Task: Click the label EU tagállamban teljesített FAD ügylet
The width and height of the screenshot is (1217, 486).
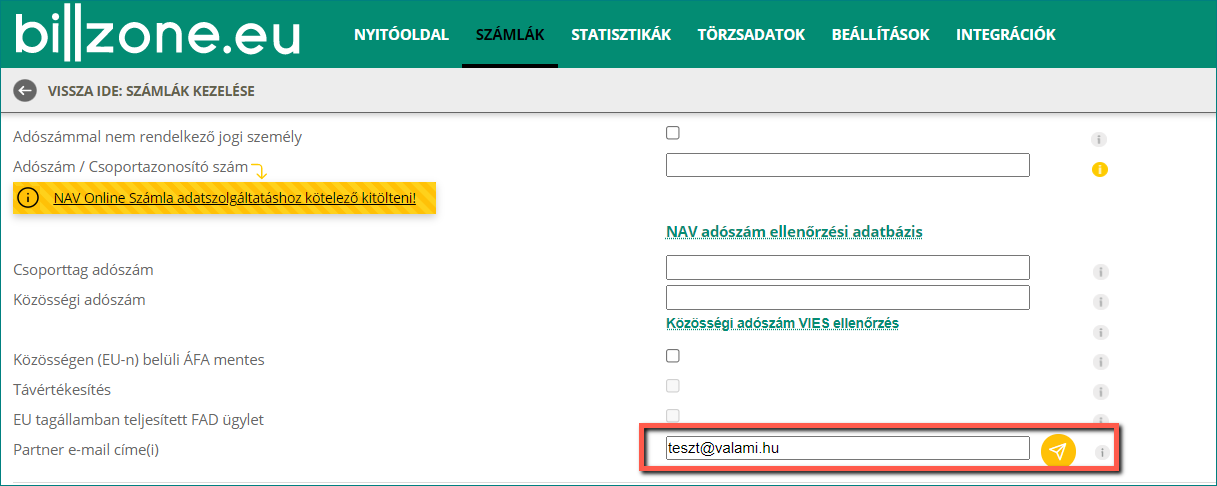Action: (139, 419)
